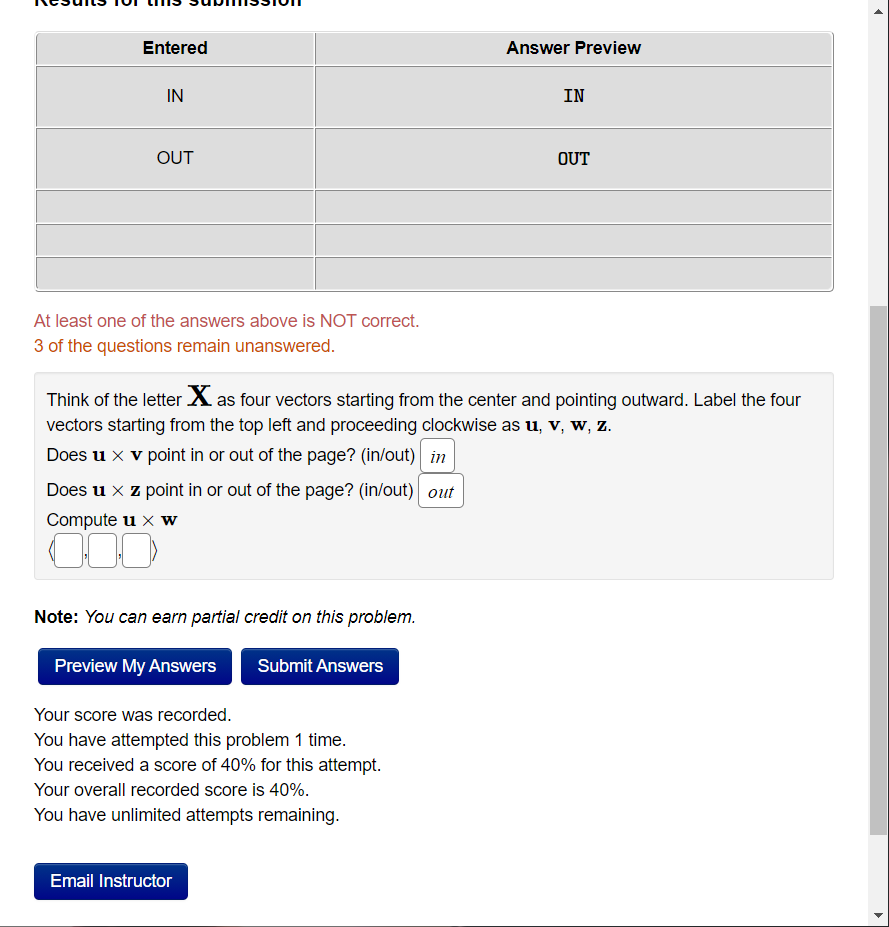889x927 pixels.
Task: Click the Preview My Answers button
Action: coord(134,665)
